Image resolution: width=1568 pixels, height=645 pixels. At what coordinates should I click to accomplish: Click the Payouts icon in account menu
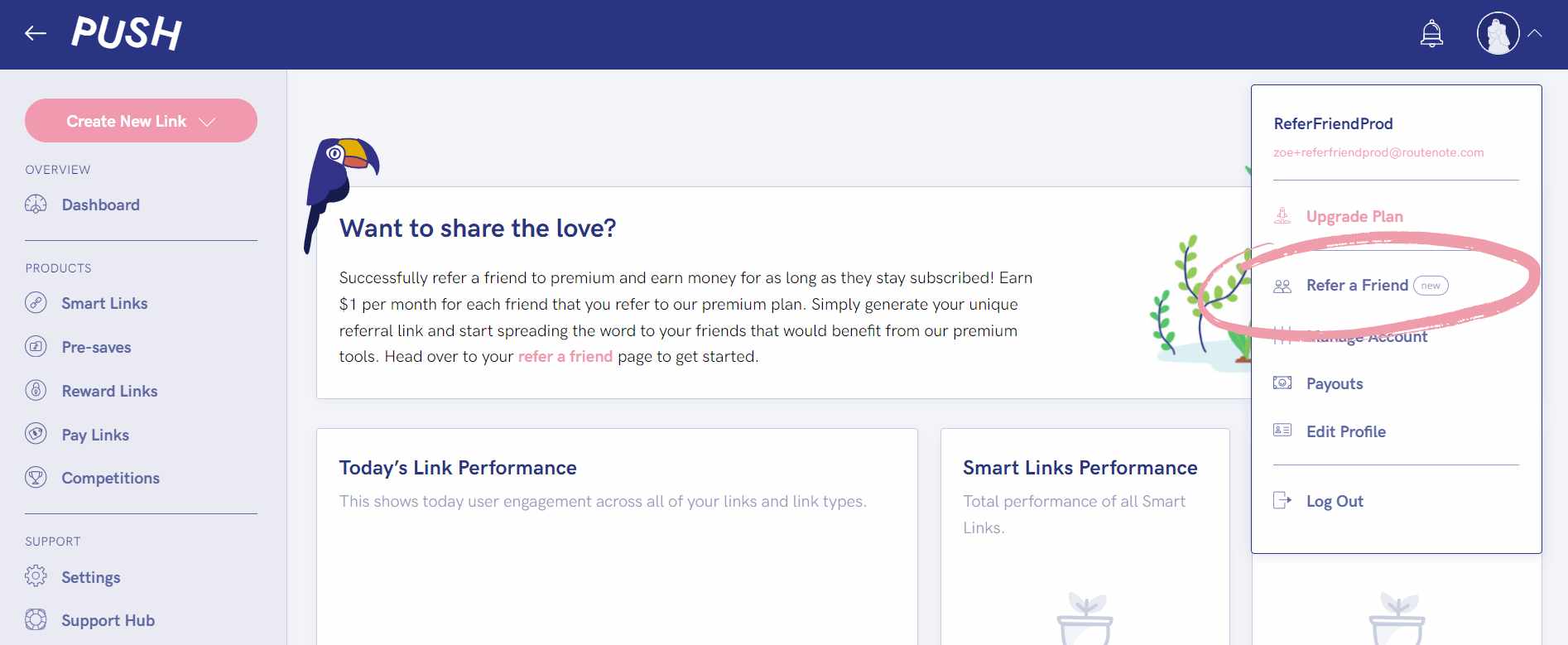pyautogui.click(x=1282, y=383)
